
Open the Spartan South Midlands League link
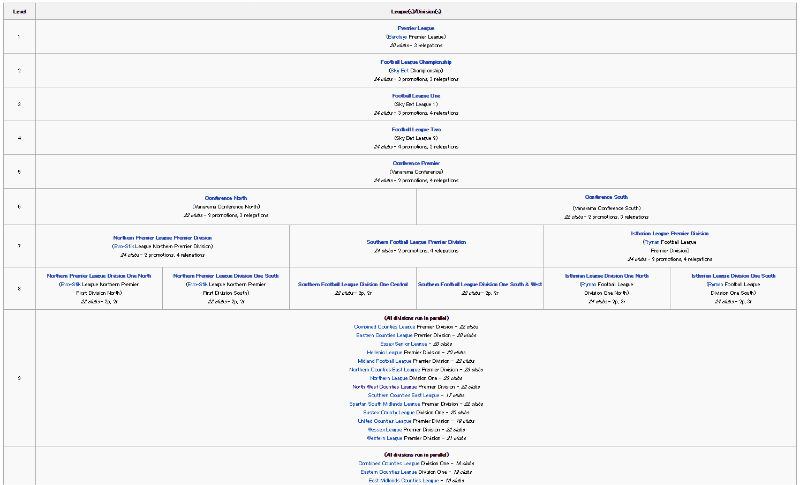click(x=385, y=404)
